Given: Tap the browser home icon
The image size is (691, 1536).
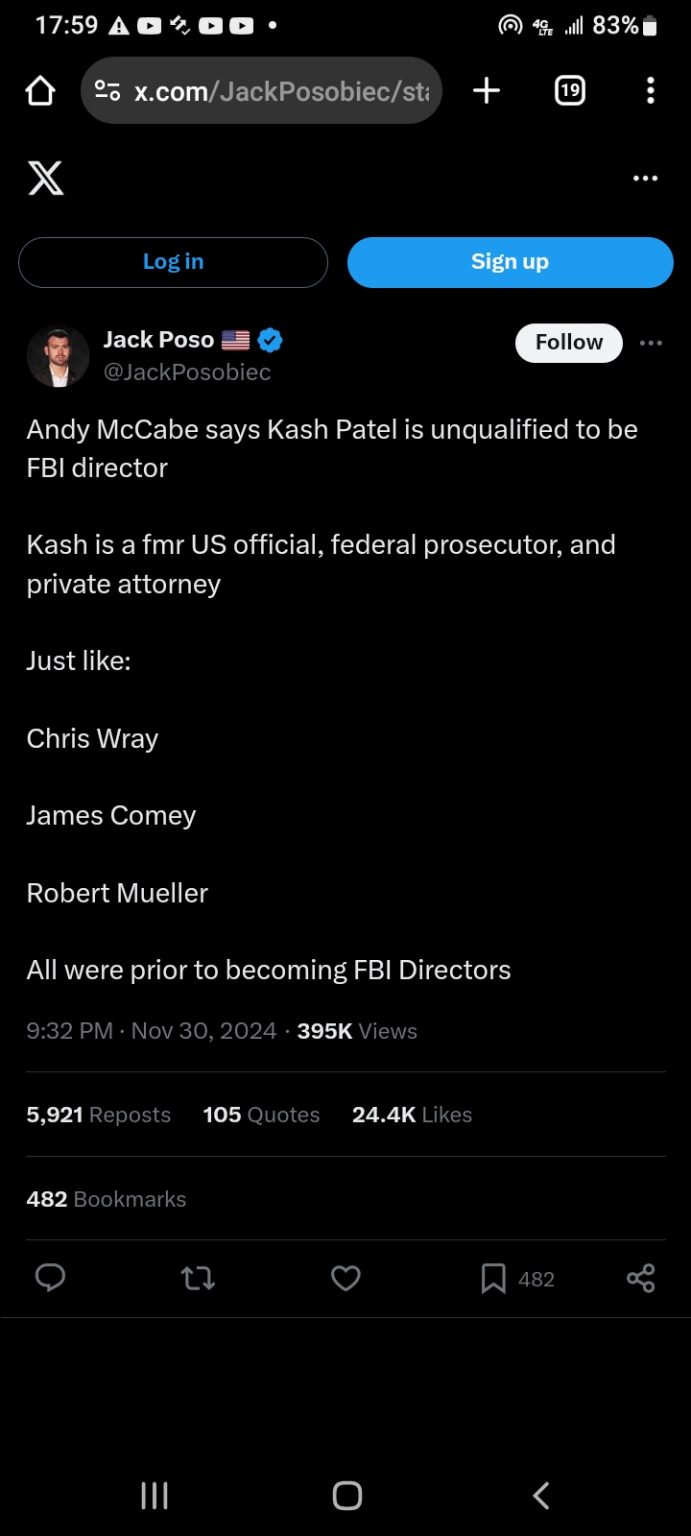Looking at the screenshot, I should pos(40,91).
